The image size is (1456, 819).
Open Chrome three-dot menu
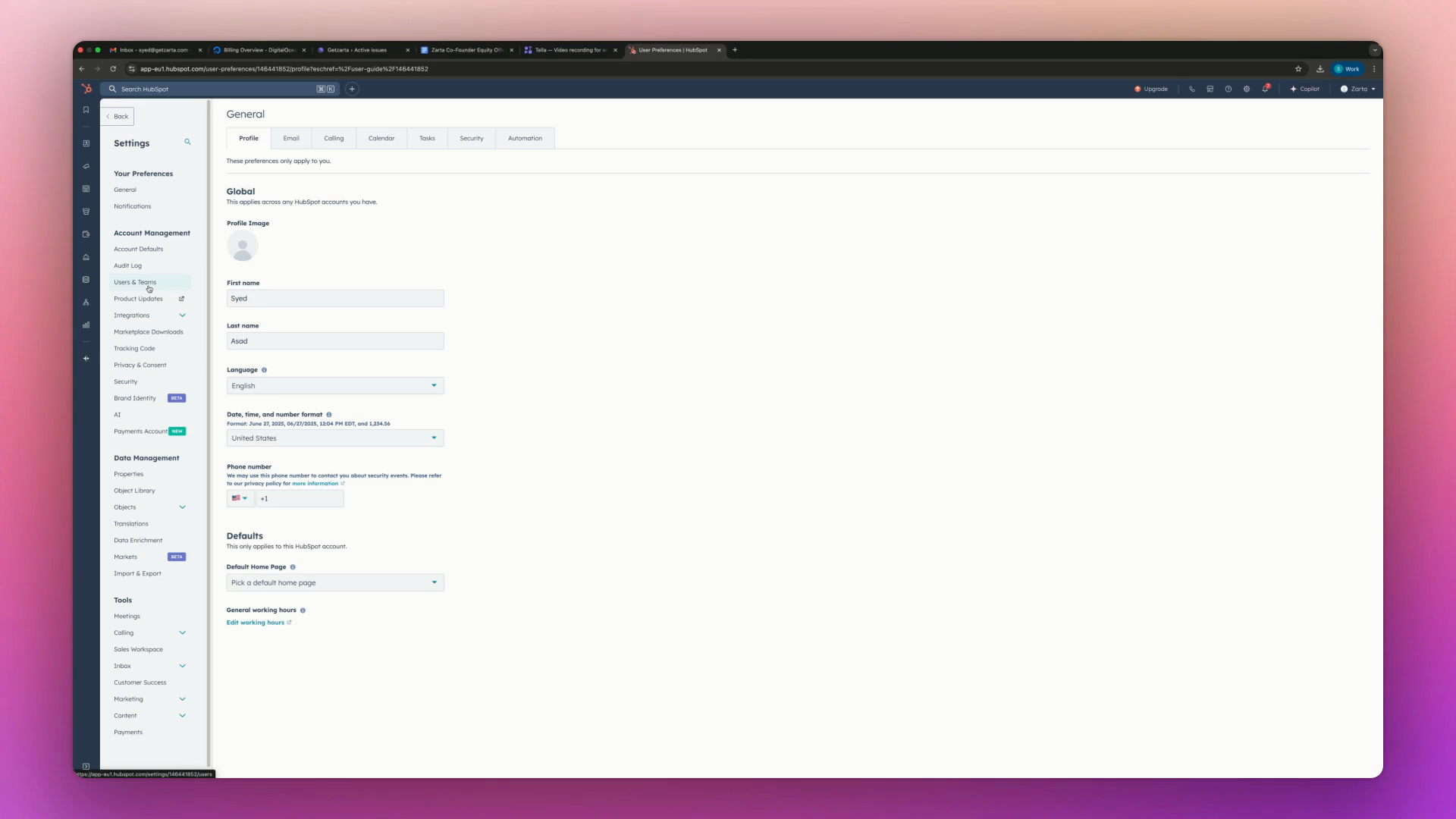[1373, 69]
